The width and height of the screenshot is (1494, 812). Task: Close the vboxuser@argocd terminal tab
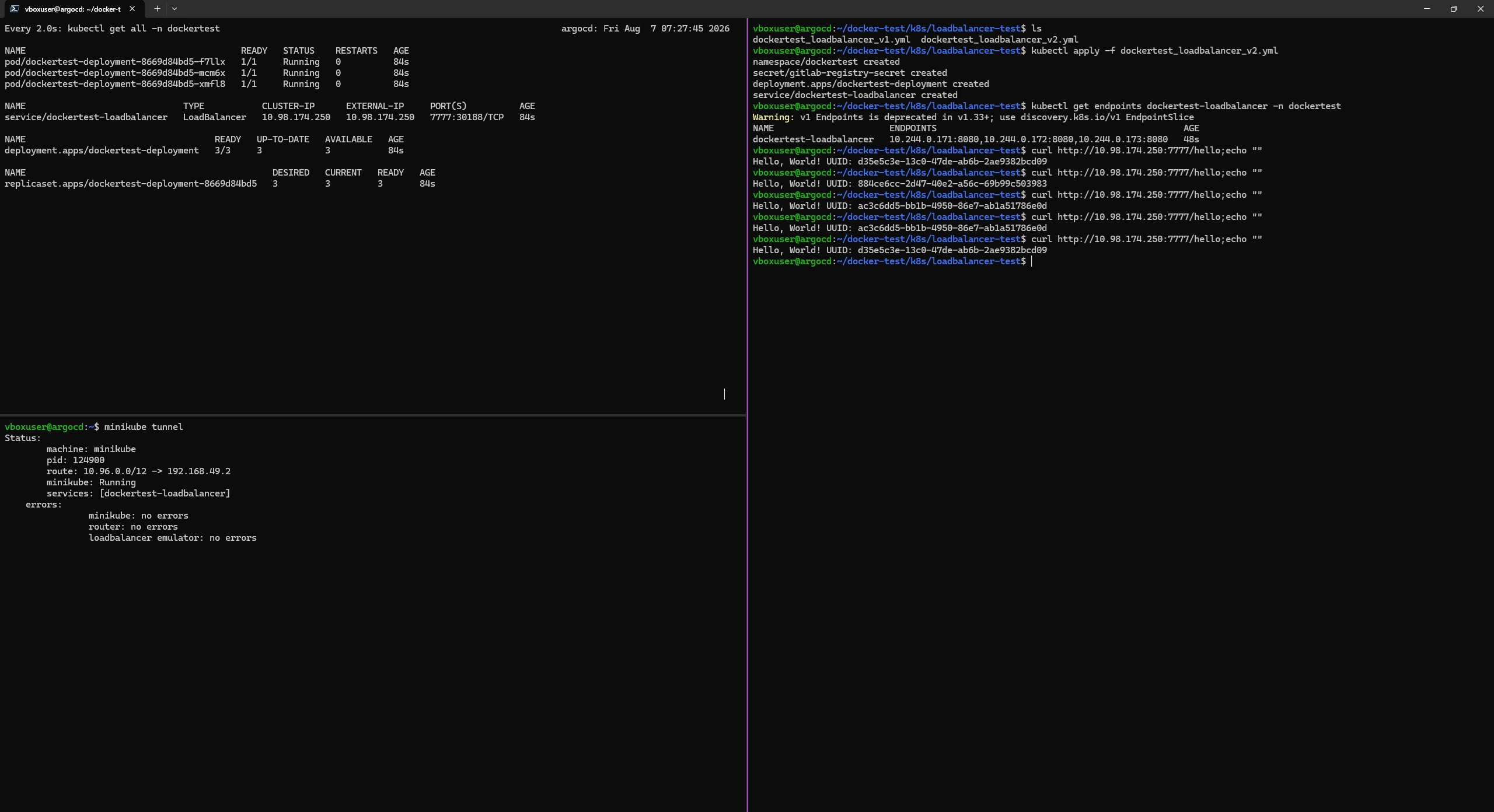pyautogui.click(x=132, y=9)
